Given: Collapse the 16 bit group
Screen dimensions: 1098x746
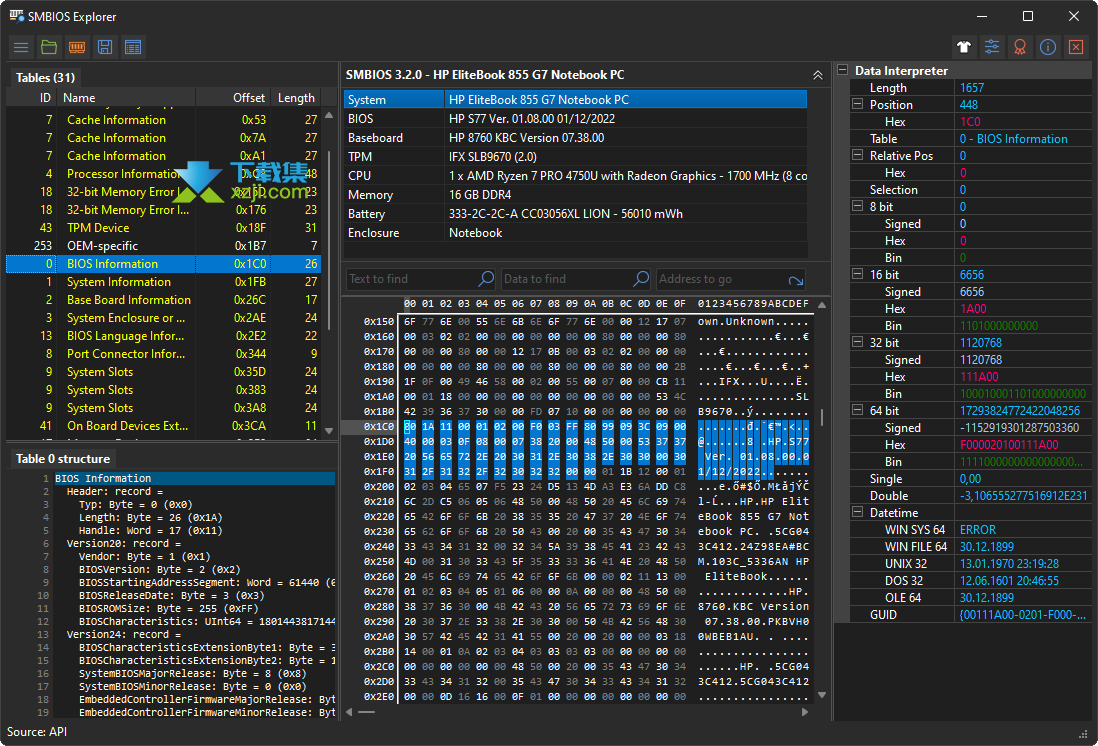Looking at the screenshot, I should 857,275.
